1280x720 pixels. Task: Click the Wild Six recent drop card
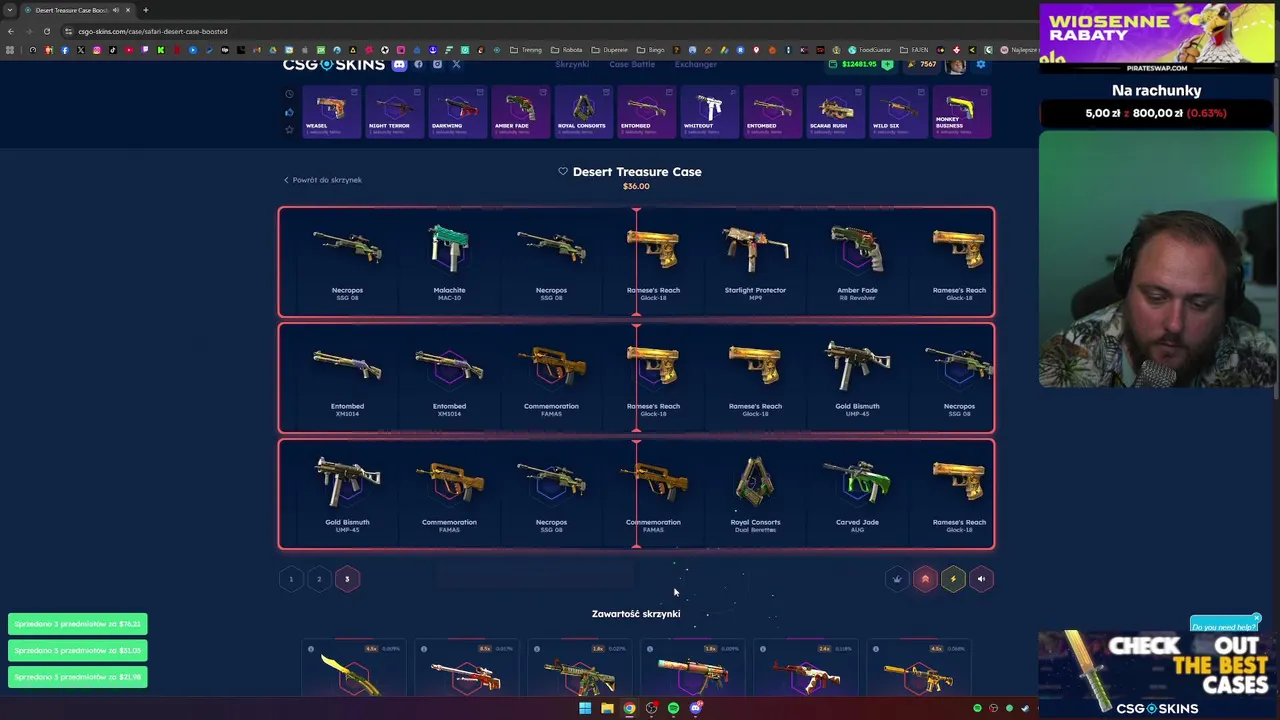898,112
